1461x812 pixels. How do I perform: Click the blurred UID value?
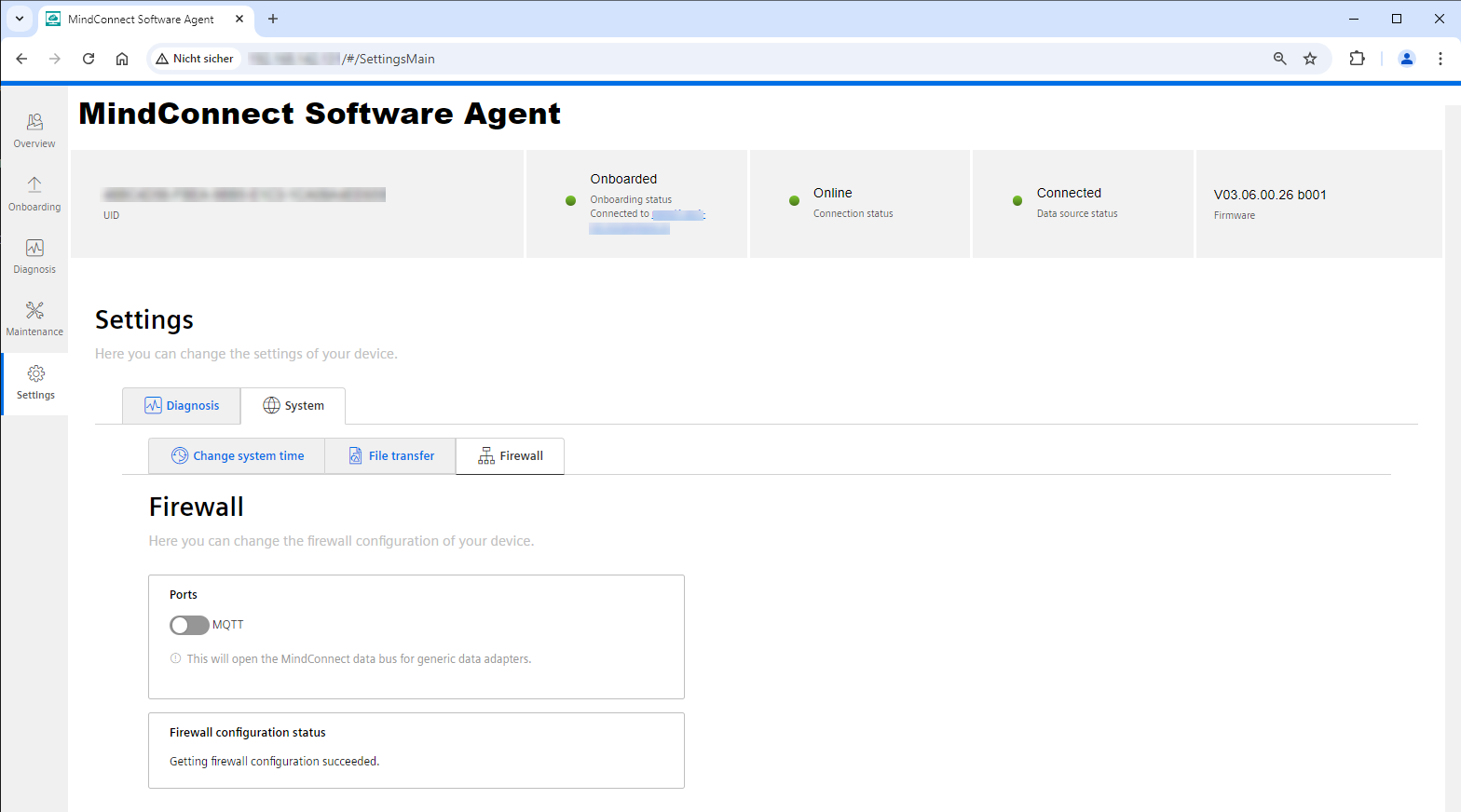click(x=244, y=195)
